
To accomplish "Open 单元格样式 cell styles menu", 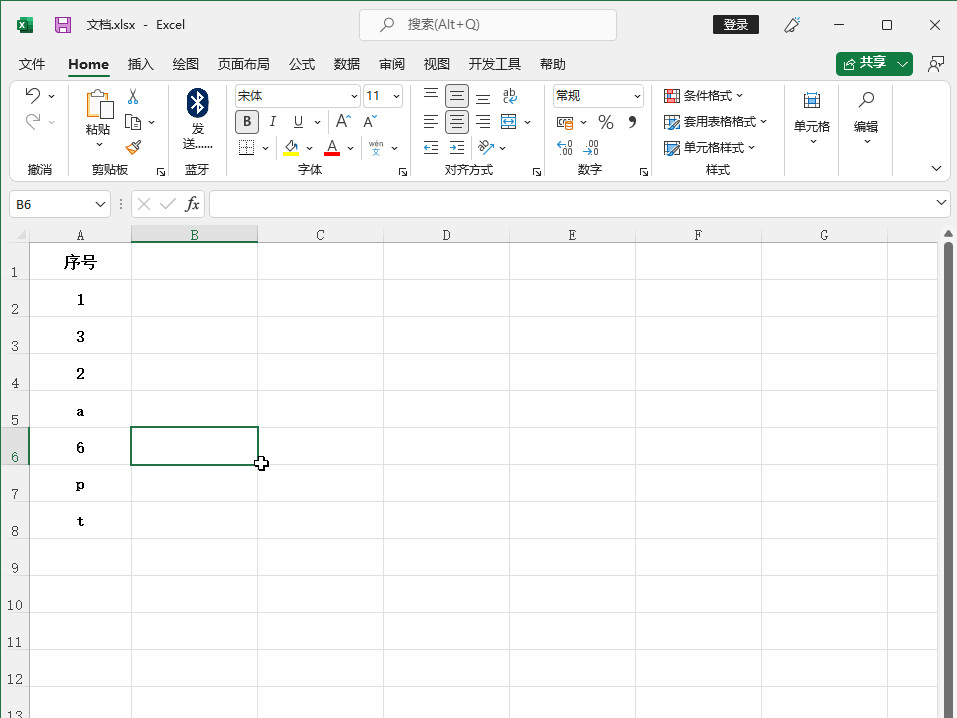I will (709, 148).
